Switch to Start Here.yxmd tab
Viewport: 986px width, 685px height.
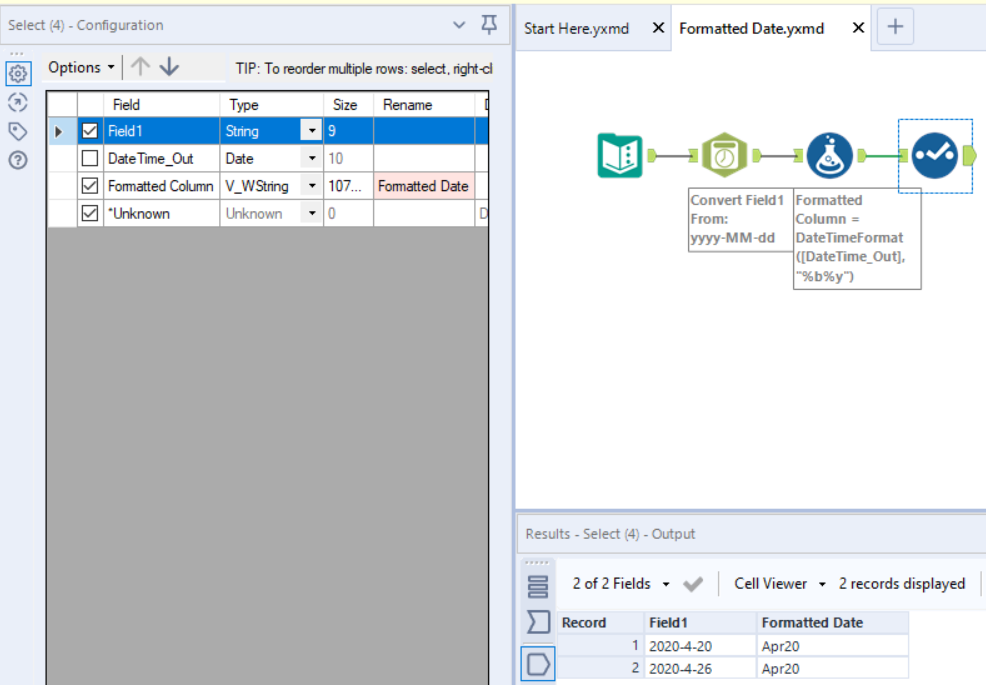pos(577,29)
